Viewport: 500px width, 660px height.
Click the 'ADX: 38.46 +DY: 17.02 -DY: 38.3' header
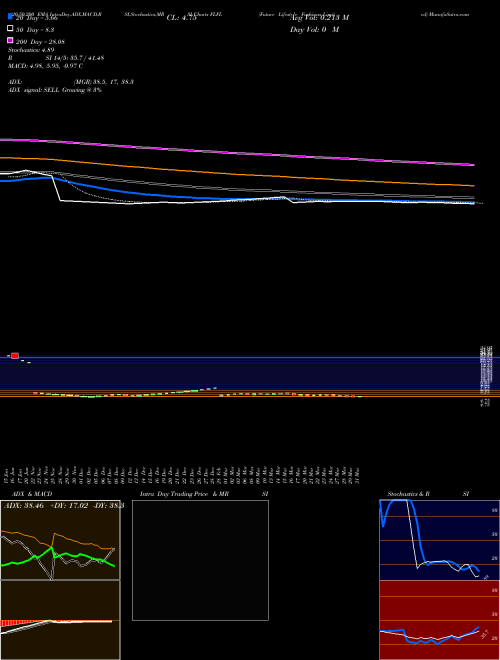(64, 506)
